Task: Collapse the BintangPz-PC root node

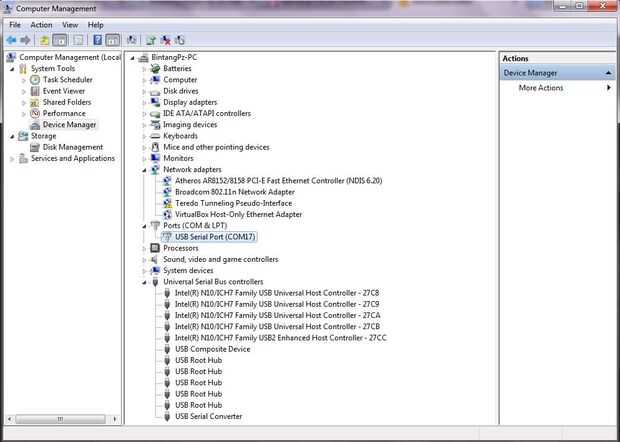Action: (132, 58)
